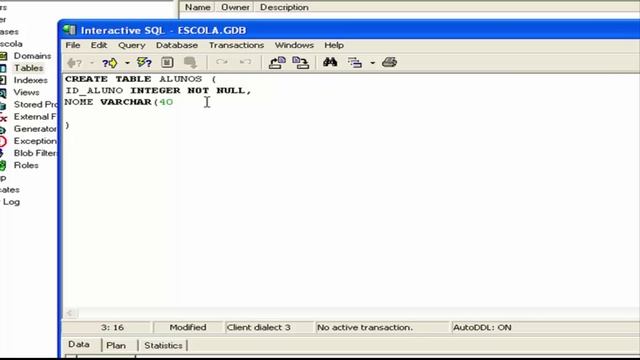Select Indexes in IBConsole tree
The width and height of the screenshot is (640, 360).
pyautogui.click(x=31, y=80)
